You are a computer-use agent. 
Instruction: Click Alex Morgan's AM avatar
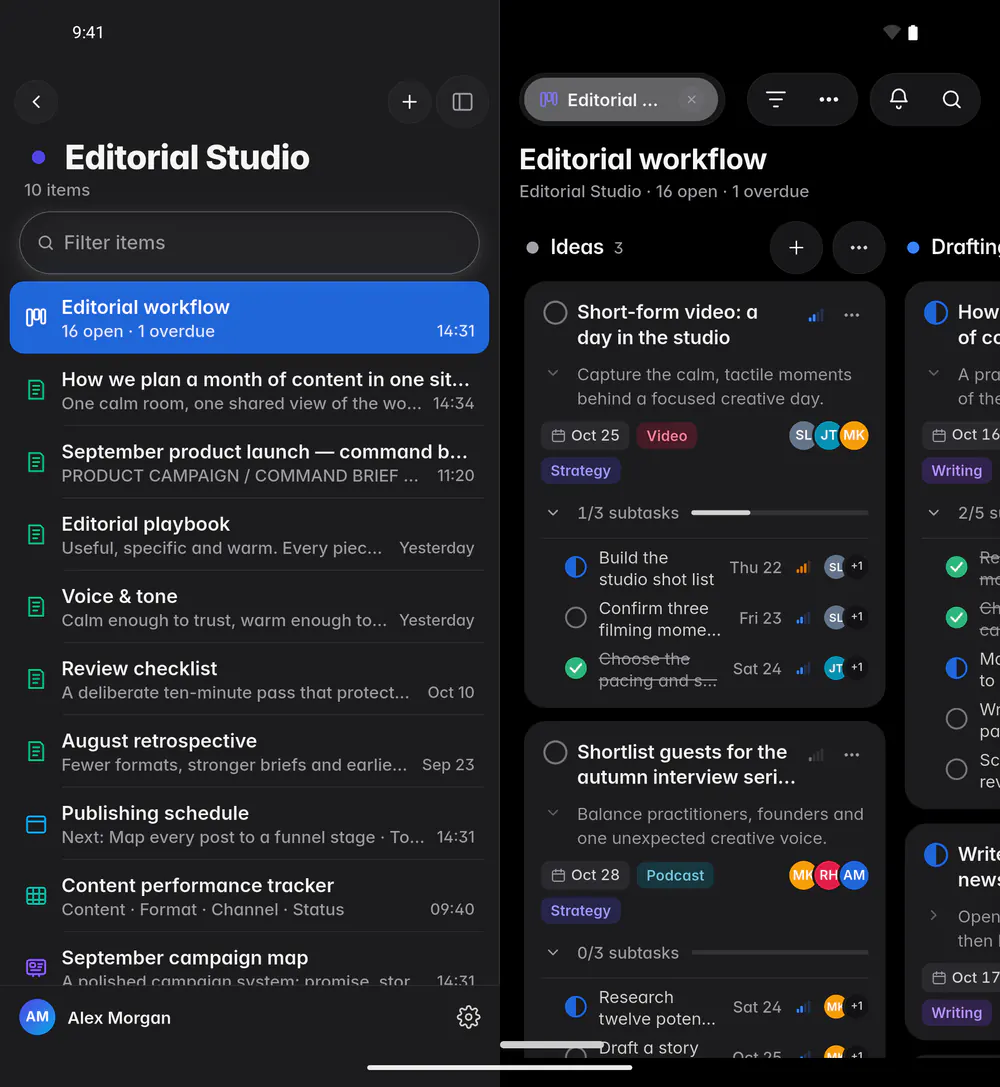point(37,1017)
